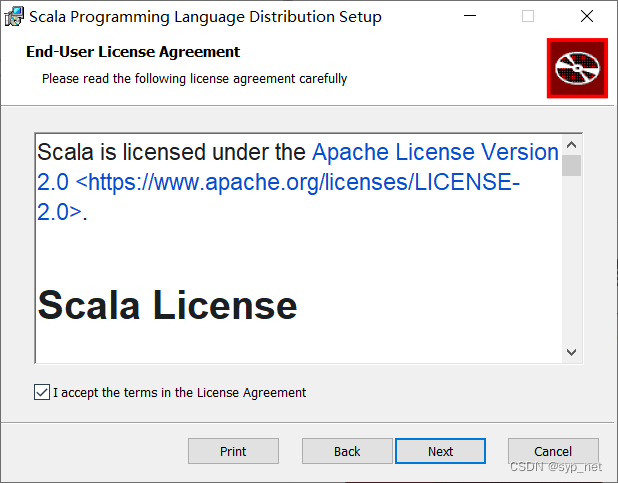
Task: Go back with the Back button
Action: tap(347, 451)
